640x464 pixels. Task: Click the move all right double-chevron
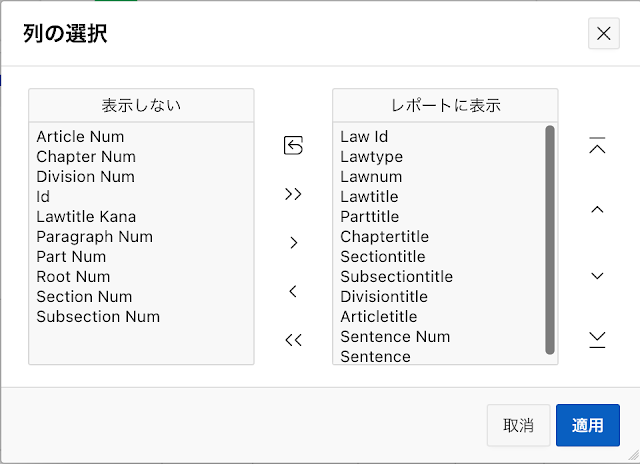(293, 194)
